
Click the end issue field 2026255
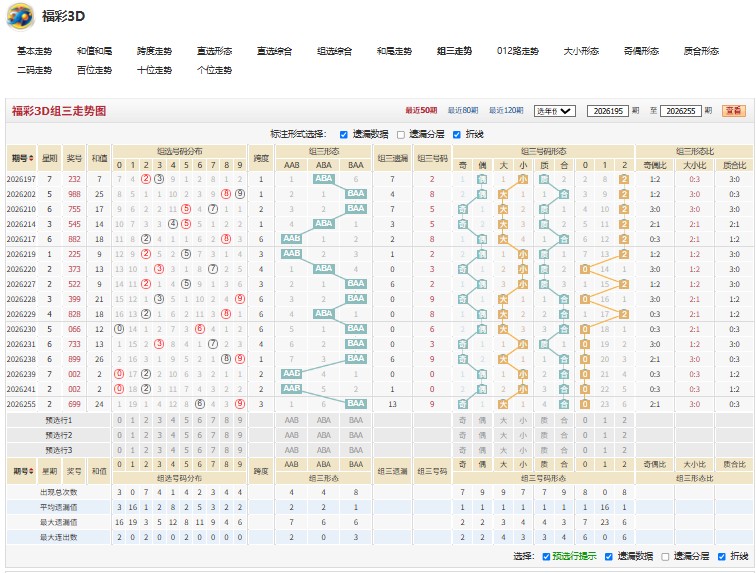click(681, 111)
